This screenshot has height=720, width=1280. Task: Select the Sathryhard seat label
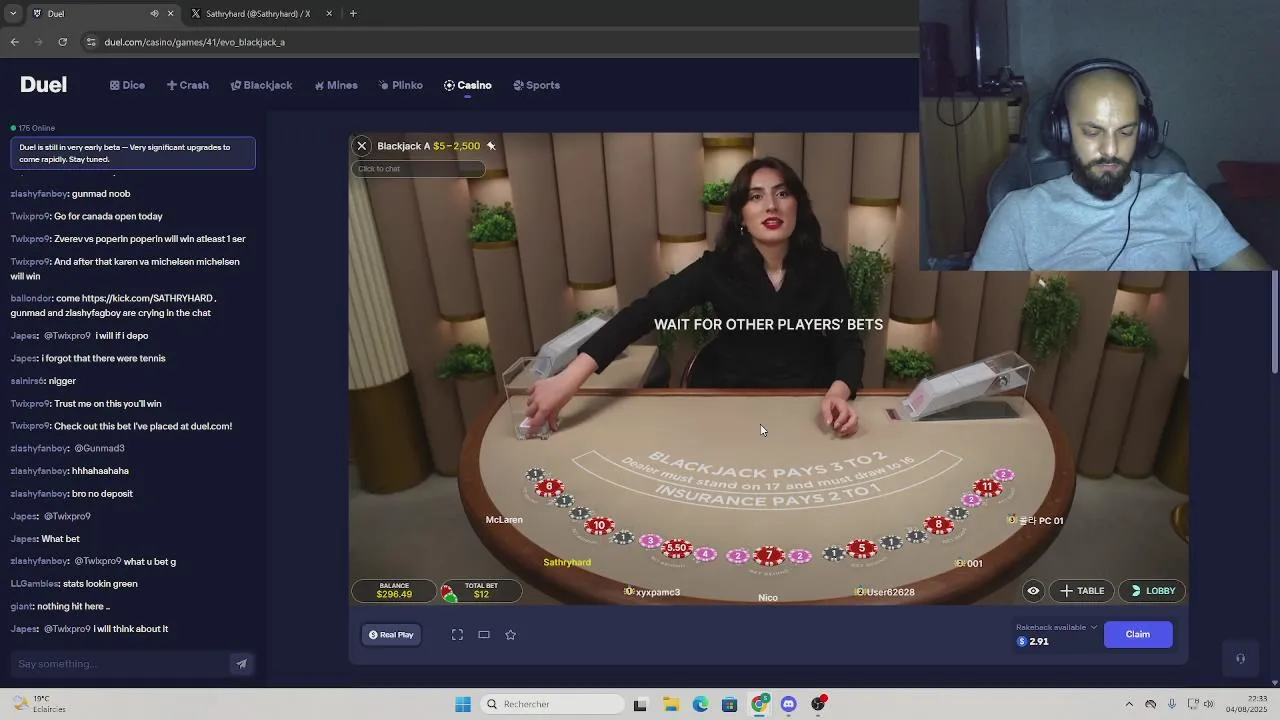click(567, 562)
